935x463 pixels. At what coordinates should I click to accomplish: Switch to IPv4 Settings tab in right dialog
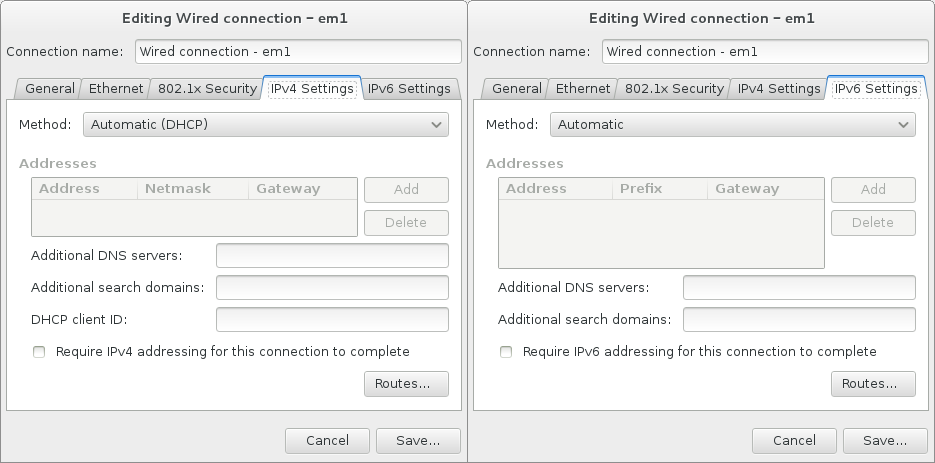pyautogui.click(x=779, y=89)
